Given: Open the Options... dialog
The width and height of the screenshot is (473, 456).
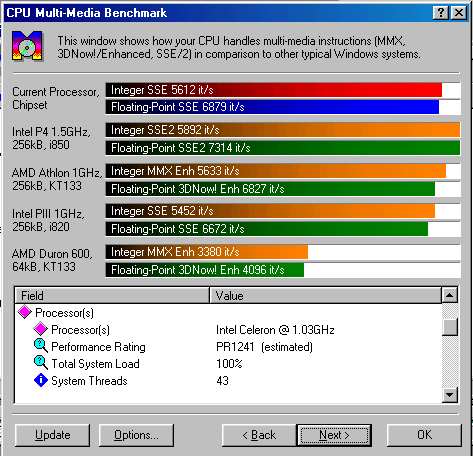Looking at the screenshot, I should 136,435.
